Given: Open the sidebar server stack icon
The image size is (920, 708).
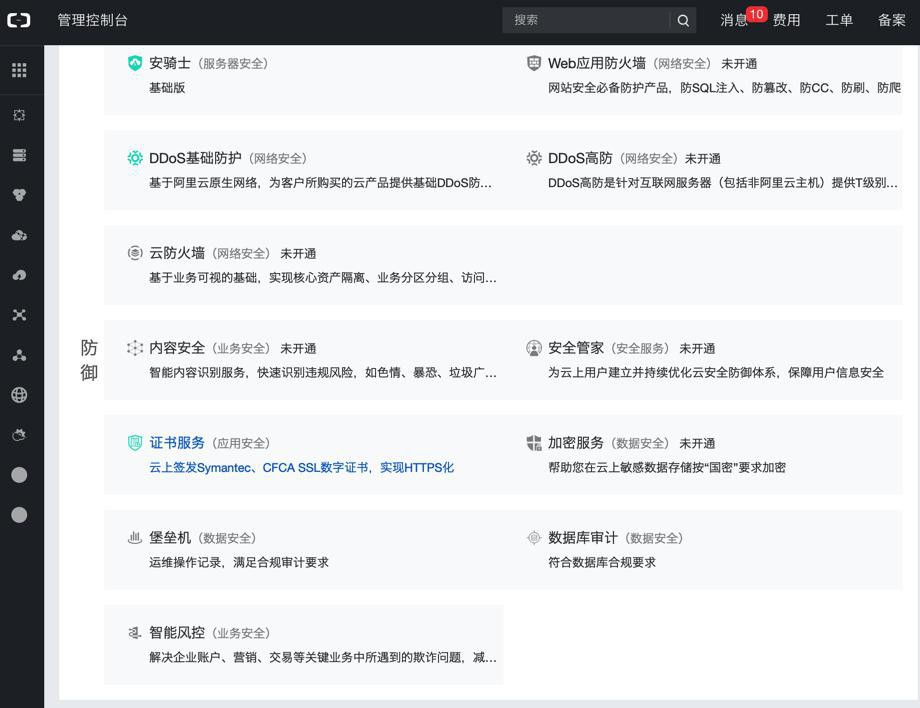Looking at the screenshot, I should coord(19,155).
